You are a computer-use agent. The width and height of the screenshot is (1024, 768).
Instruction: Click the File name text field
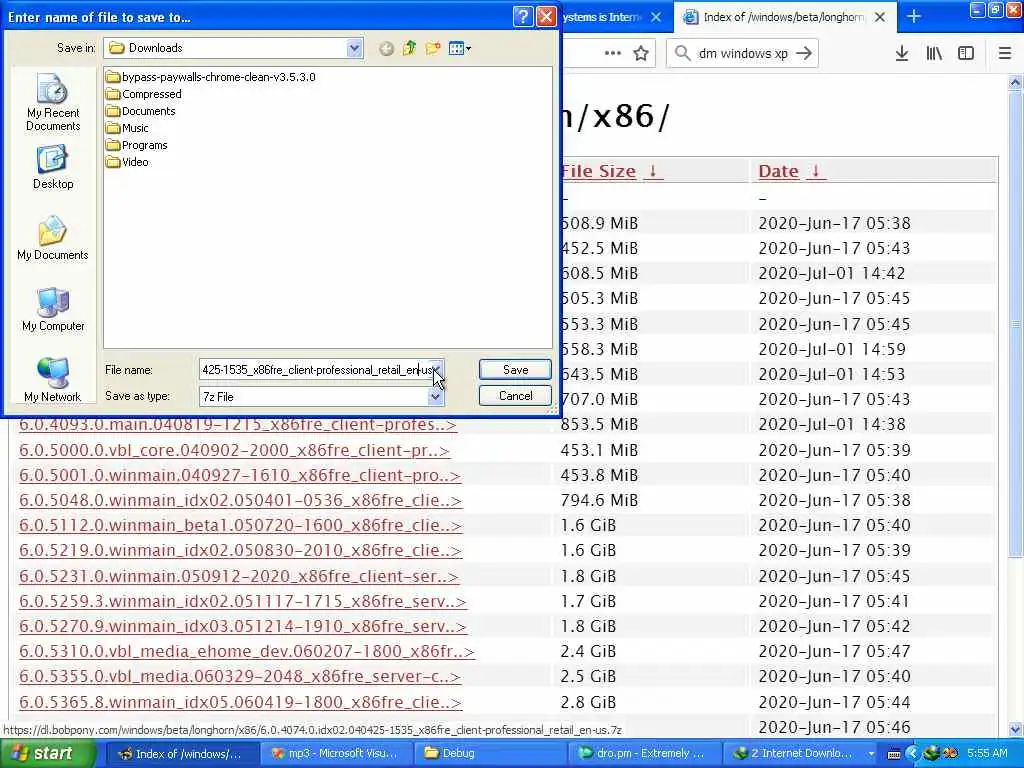(x=314, y=370)
